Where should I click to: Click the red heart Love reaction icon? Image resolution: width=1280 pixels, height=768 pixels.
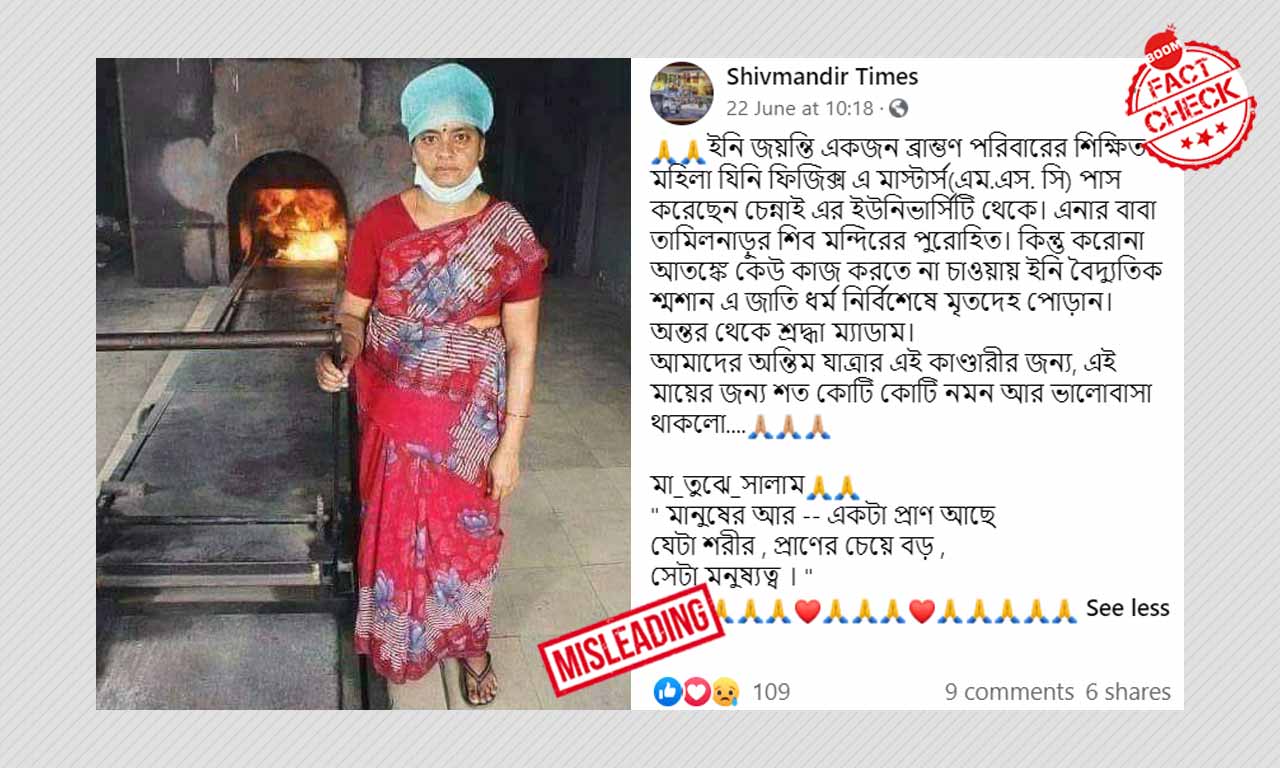click(x=696, y=691)
